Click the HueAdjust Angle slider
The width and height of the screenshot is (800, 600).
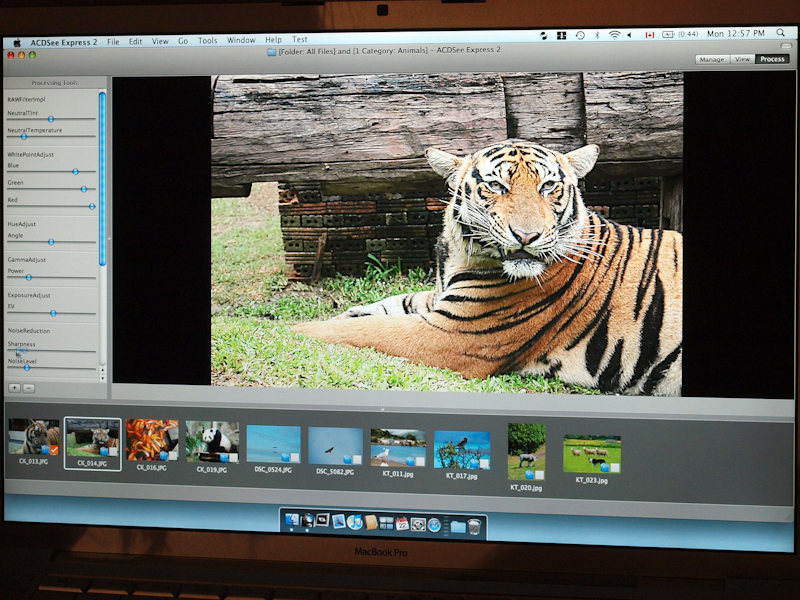click(51, 242)
